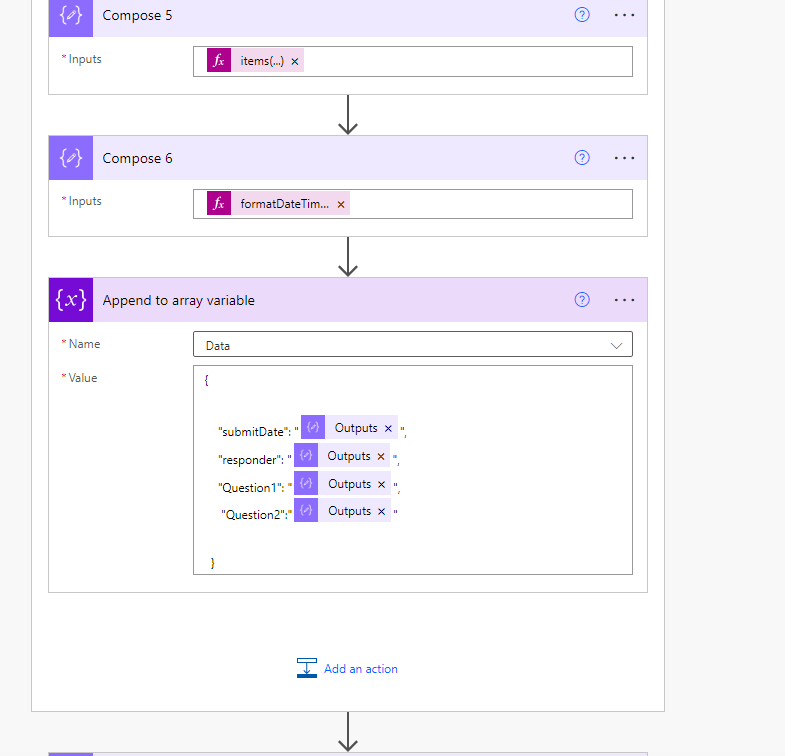Collapse Append to array variable by its title
This screenshot has width=785, height=756.
(179, 300)
